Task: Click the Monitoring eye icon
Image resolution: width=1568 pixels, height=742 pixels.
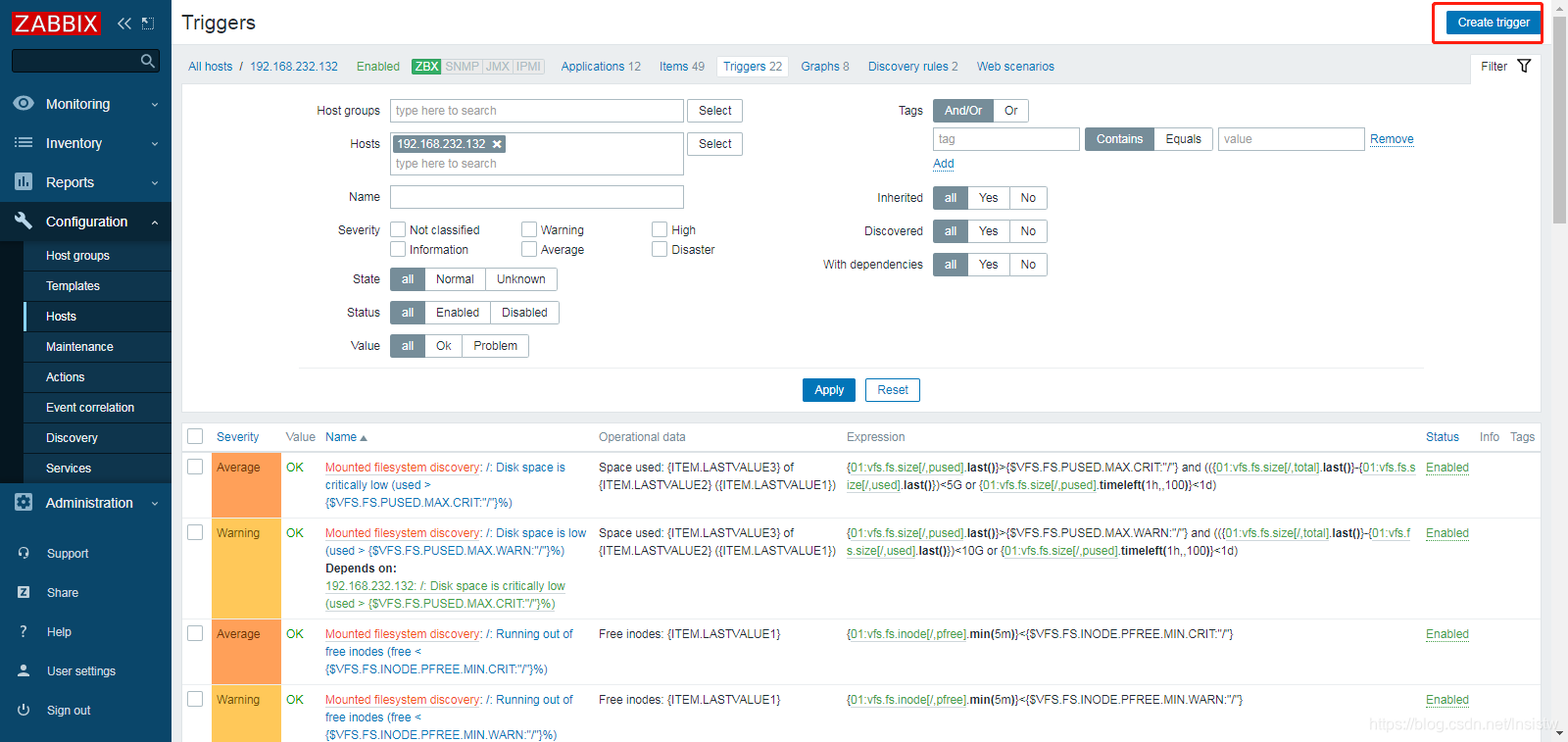Action: tap(24, 103)
